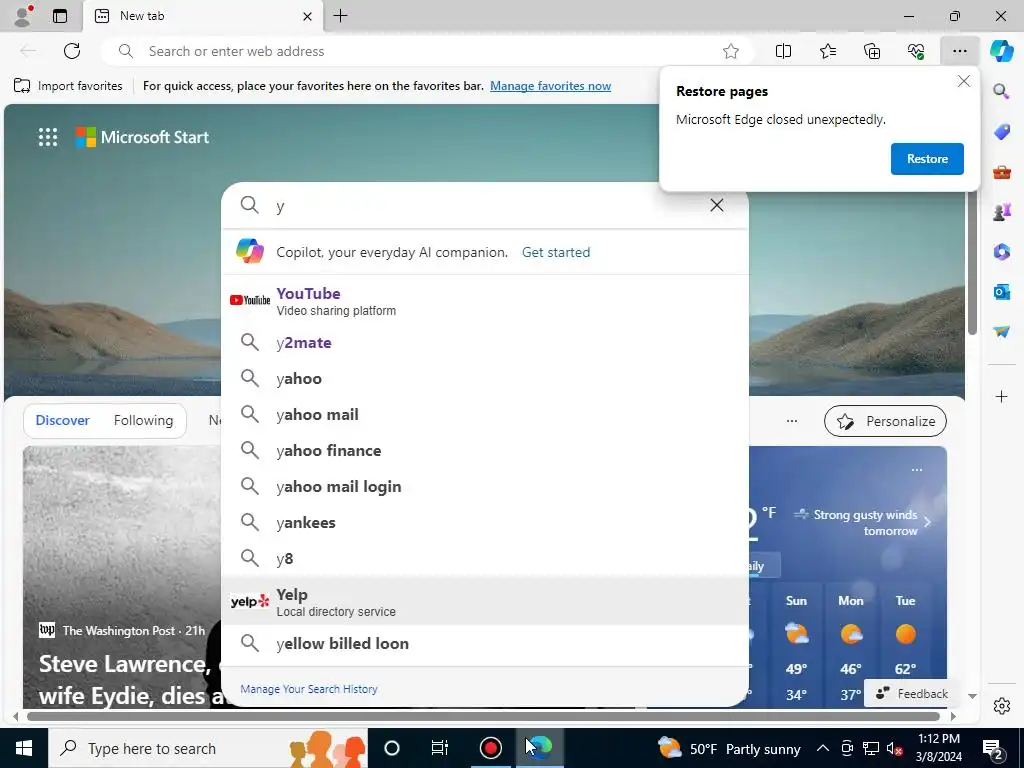Click the Personalize button
Screen dimensions: 1024x768
click(x=885, y=421)
